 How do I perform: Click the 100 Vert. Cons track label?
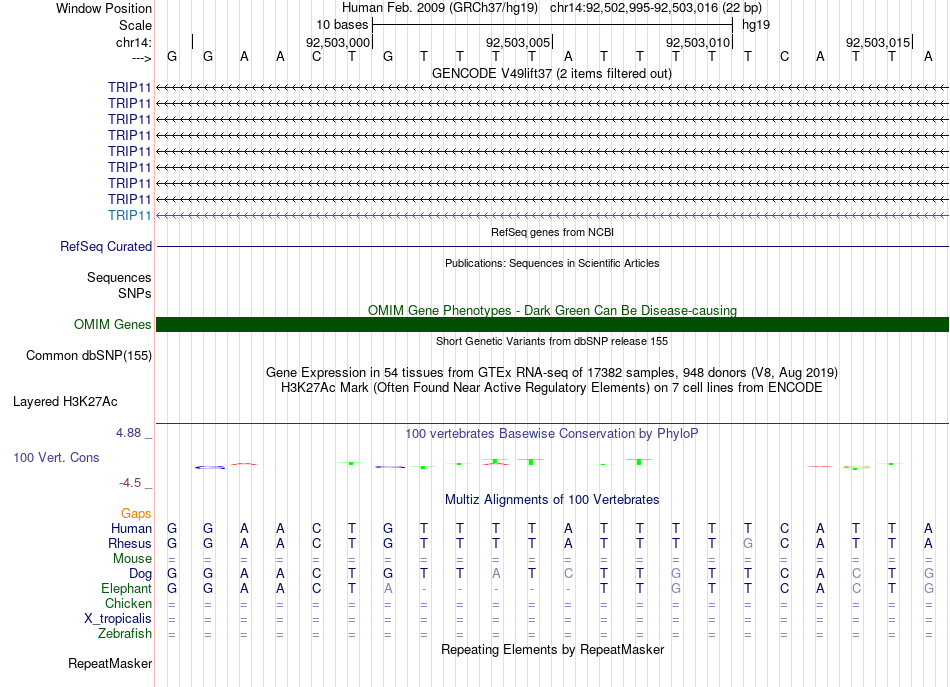pyautogui.click(x=56, y=457)
